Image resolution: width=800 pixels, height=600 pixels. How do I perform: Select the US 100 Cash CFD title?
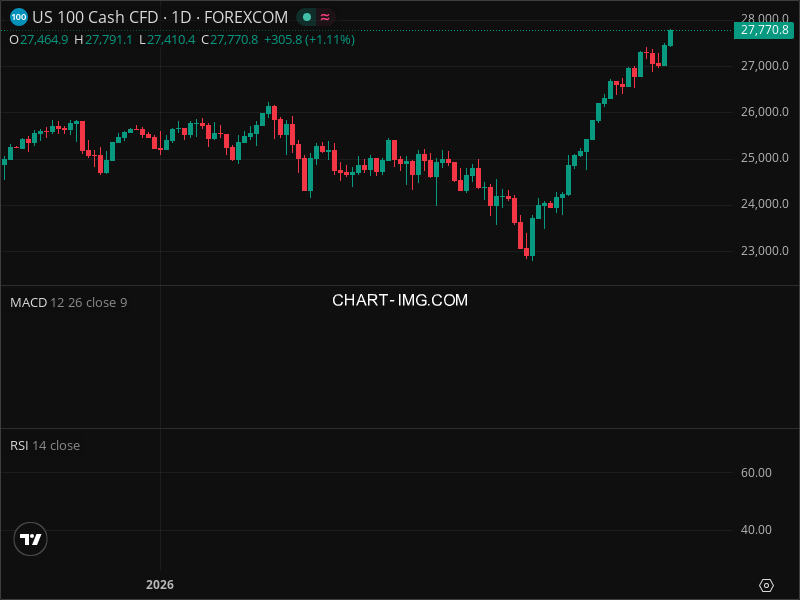tap(95, 17)
